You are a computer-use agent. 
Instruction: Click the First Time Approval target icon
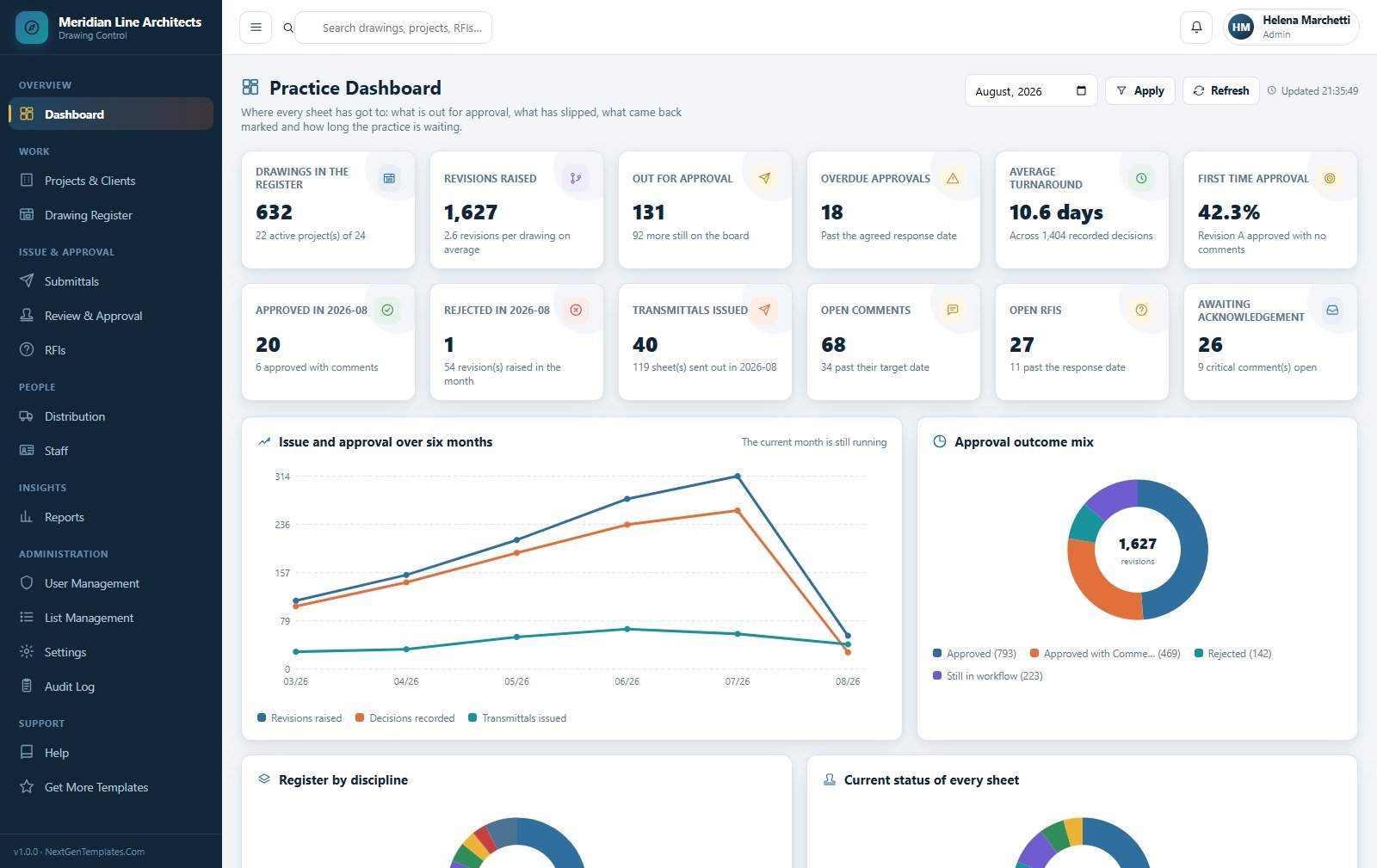pyautogui.click(x=1330, y=178)
